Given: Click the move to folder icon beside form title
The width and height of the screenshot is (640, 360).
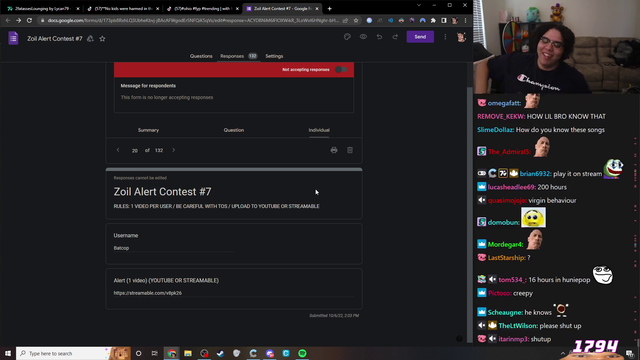Looking at the screenshot, I should click(90, 38).
